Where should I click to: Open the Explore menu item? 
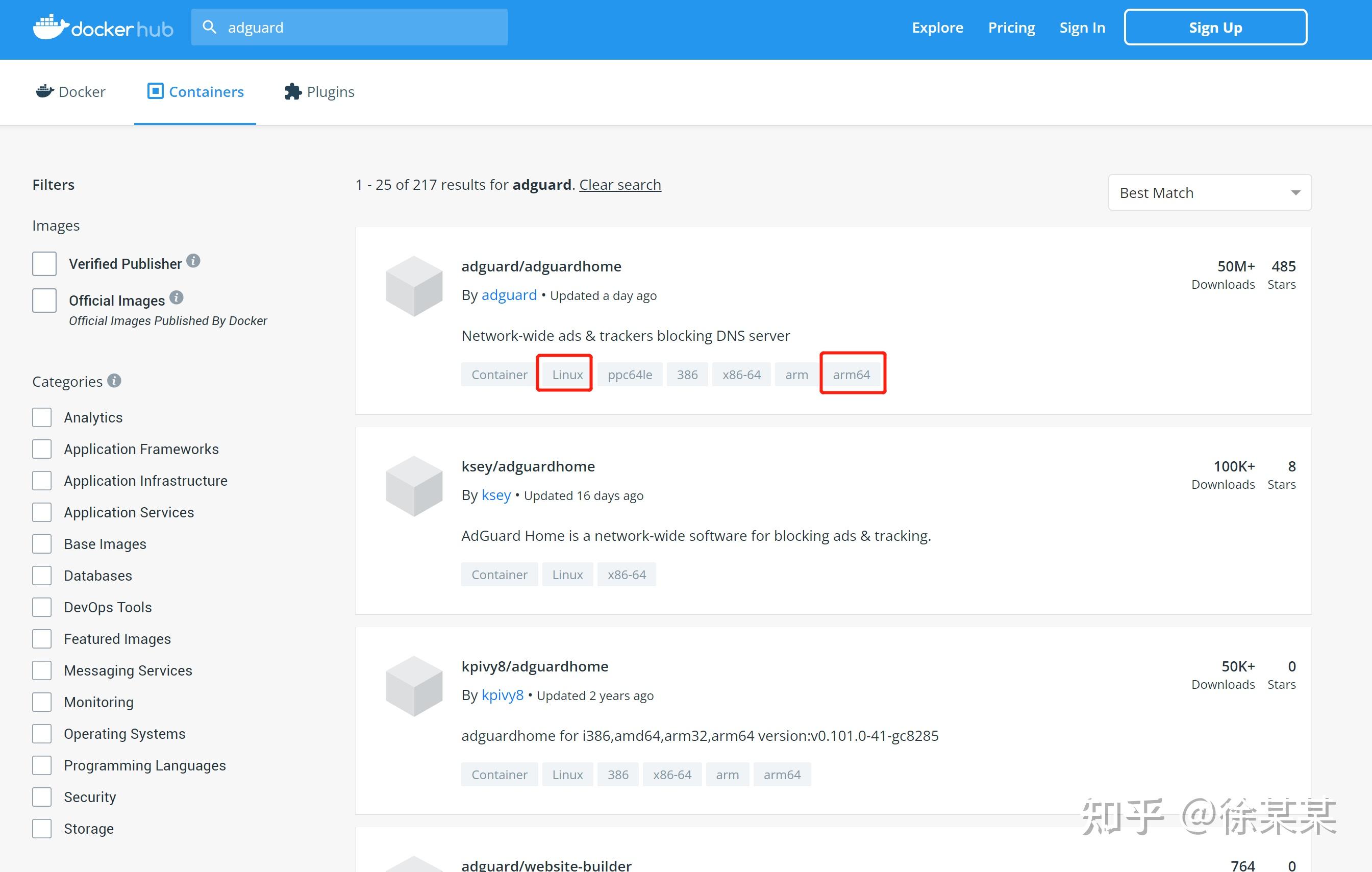[937, 27]
